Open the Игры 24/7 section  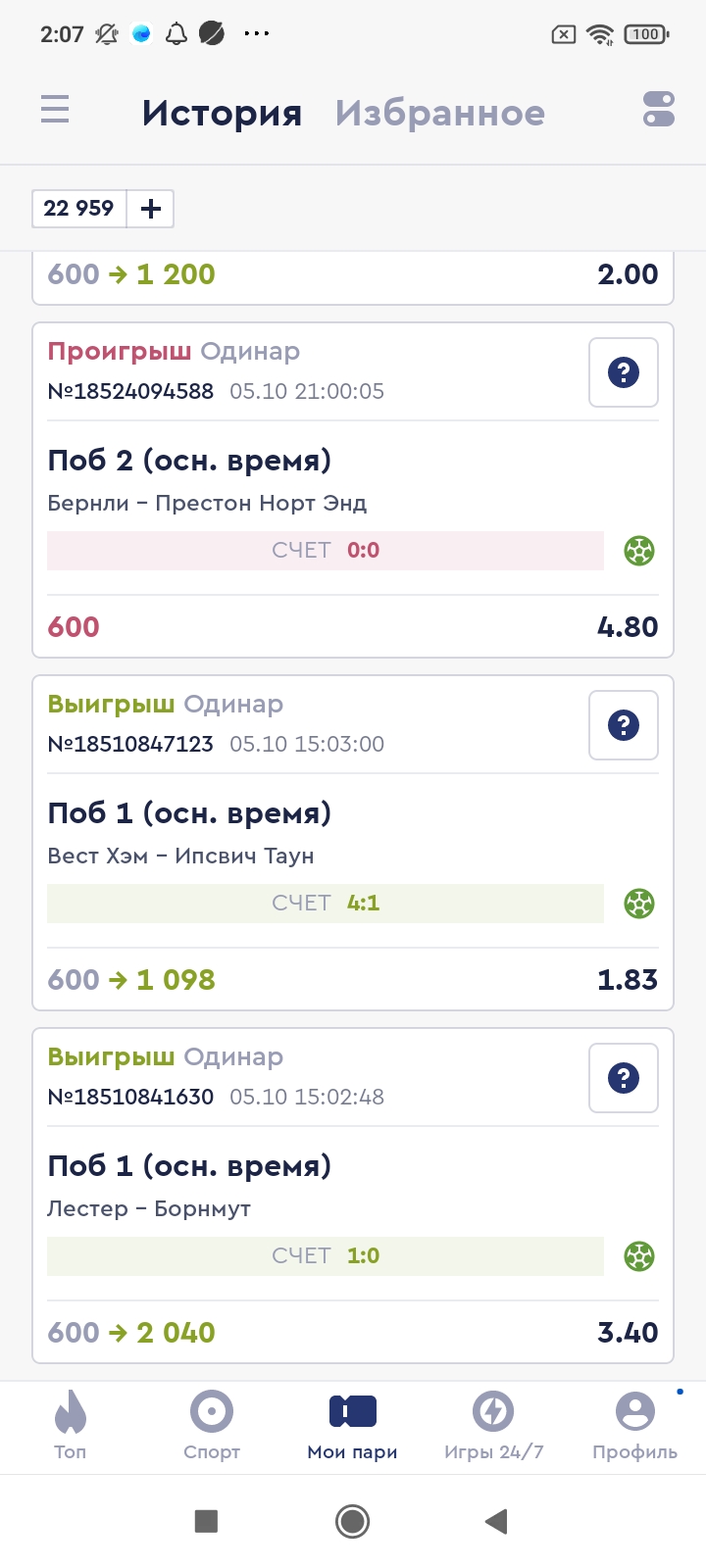[x=493, y=1426]
